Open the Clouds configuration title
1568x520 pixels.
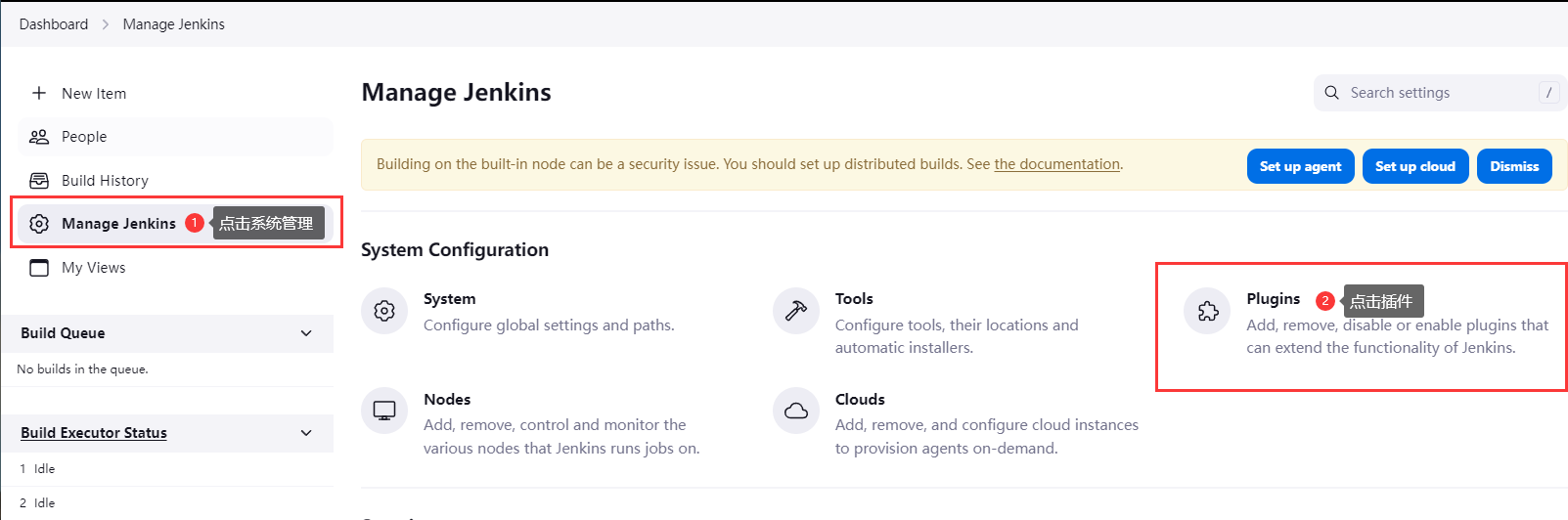[x=860, y=400]
